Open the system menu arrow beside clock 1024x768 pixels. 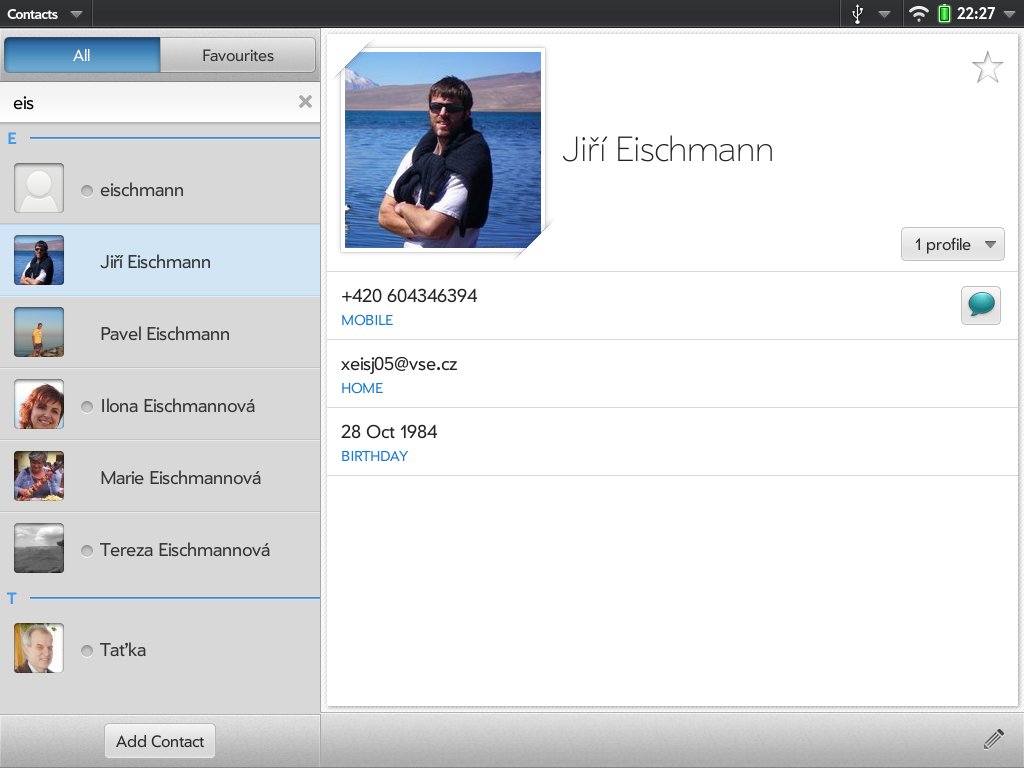(1009, 14)
